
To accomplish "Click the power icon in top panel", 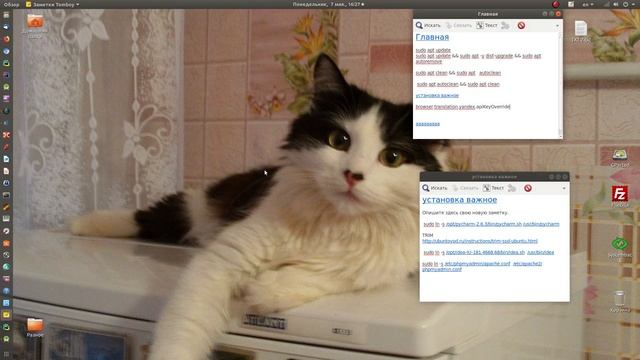I will tap(626, 4).
